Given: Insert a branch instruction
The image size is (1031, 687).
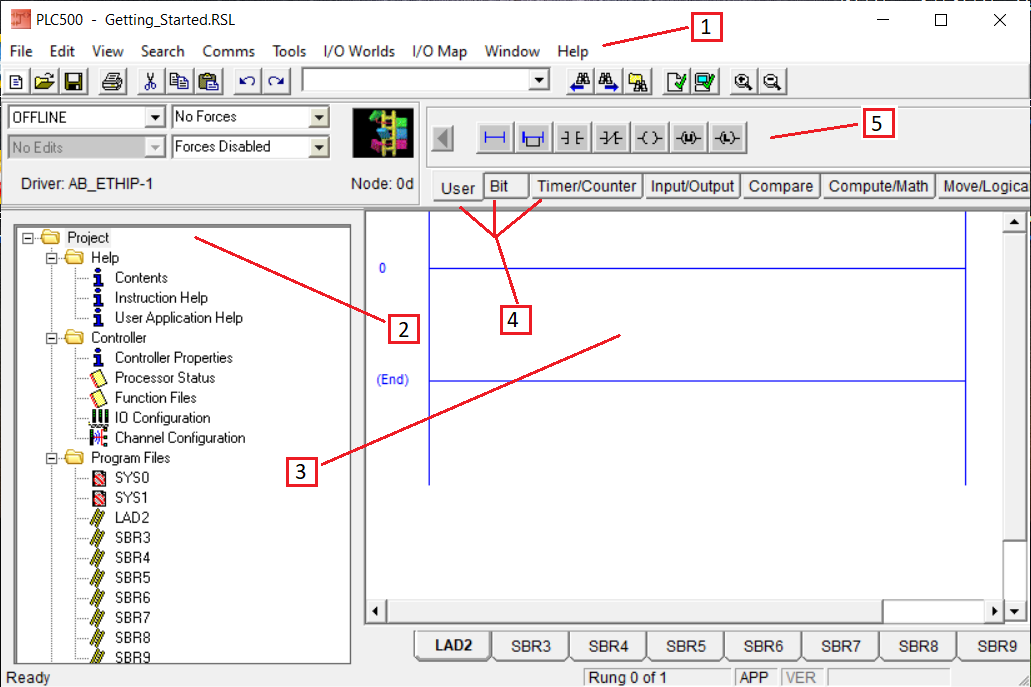Looking at the screenshot, I should click(x=533, y=138).
